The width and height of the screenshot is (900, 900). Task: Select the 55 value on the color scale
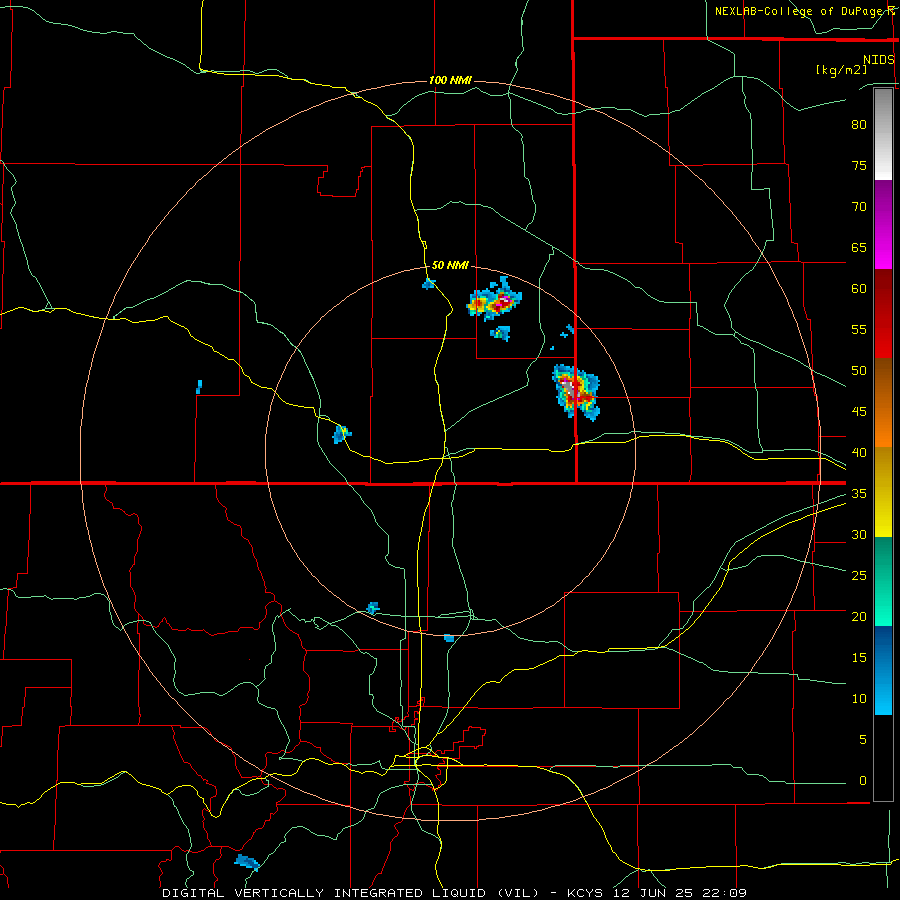(859, 329)
